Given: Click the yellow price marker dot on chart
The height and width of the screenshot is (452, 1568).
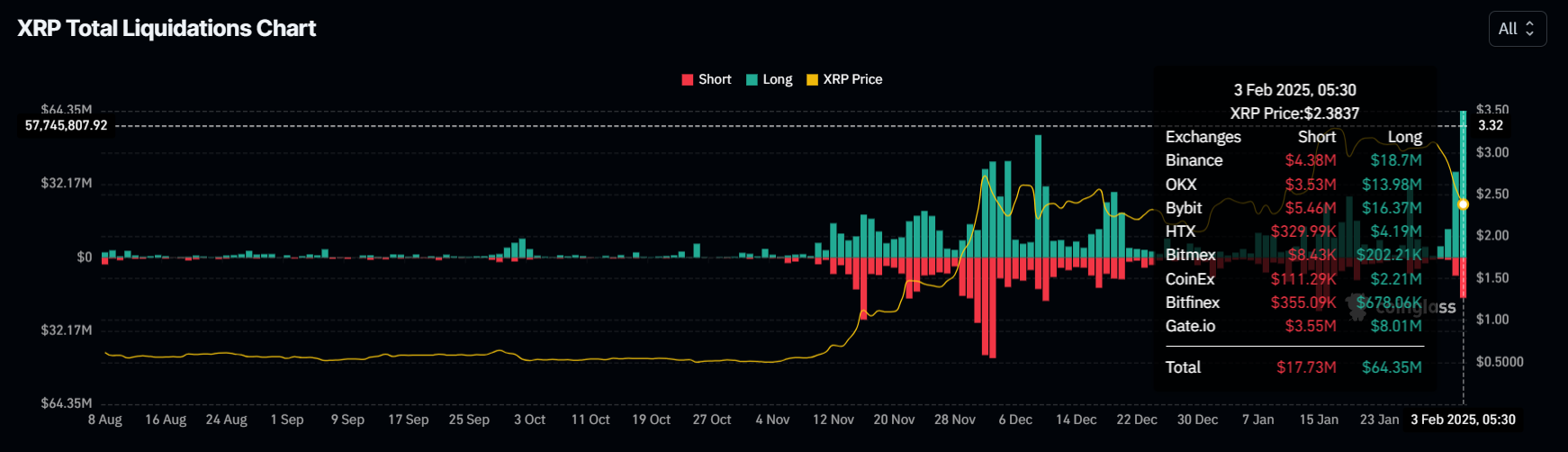Looking at the screenshot, I should (1464, 204).
